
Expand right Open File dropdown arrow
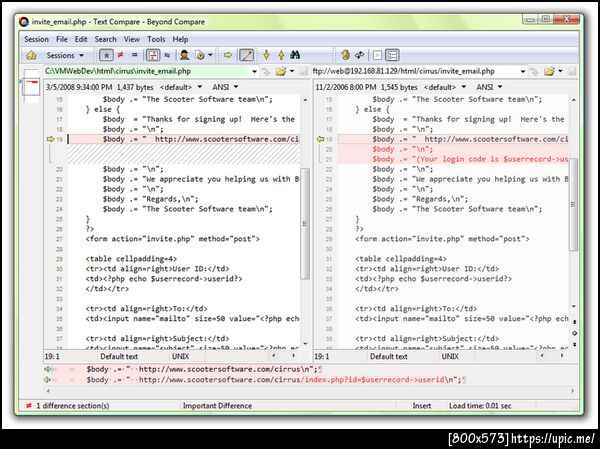point(561,71)
